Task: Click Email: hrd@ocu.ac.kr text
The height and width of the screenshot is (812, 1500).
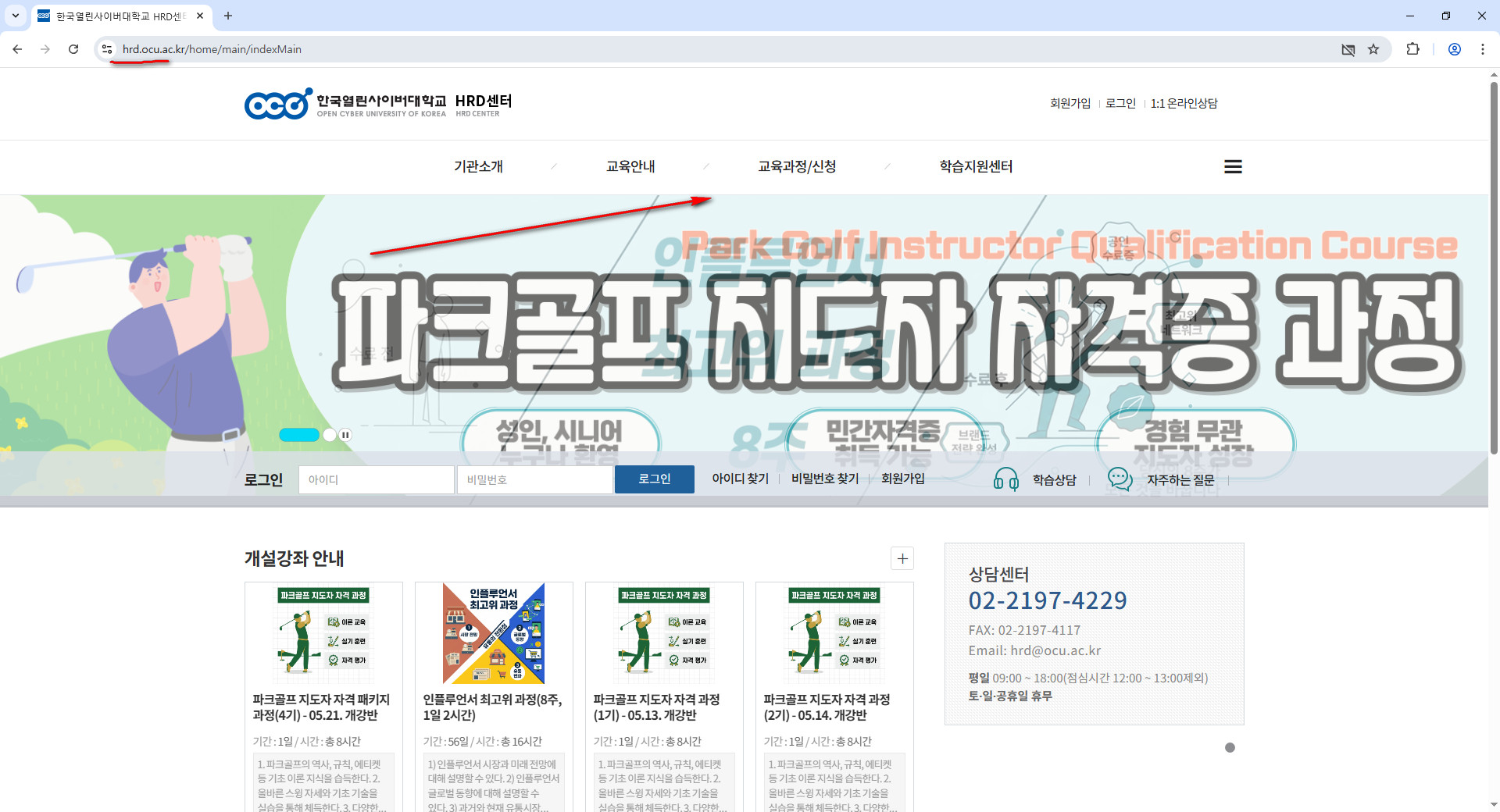Action: pyautogui.click(x=1034, y=650)
